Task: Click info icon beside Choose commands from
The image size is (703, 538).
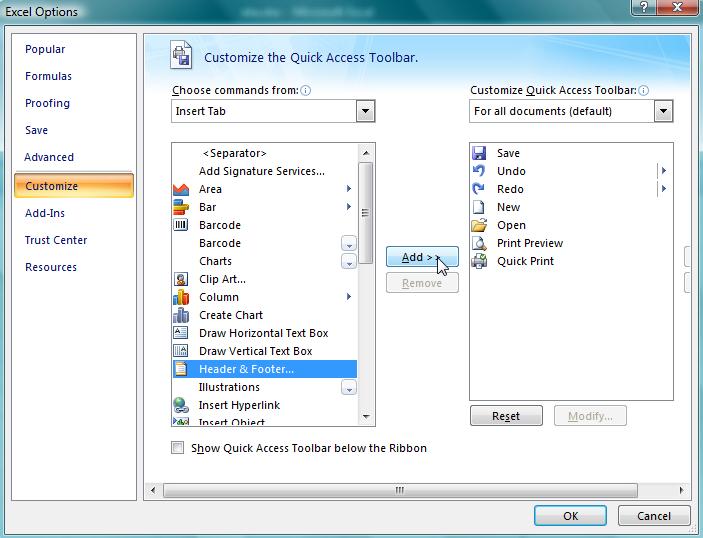Action: tap(306, 91)
